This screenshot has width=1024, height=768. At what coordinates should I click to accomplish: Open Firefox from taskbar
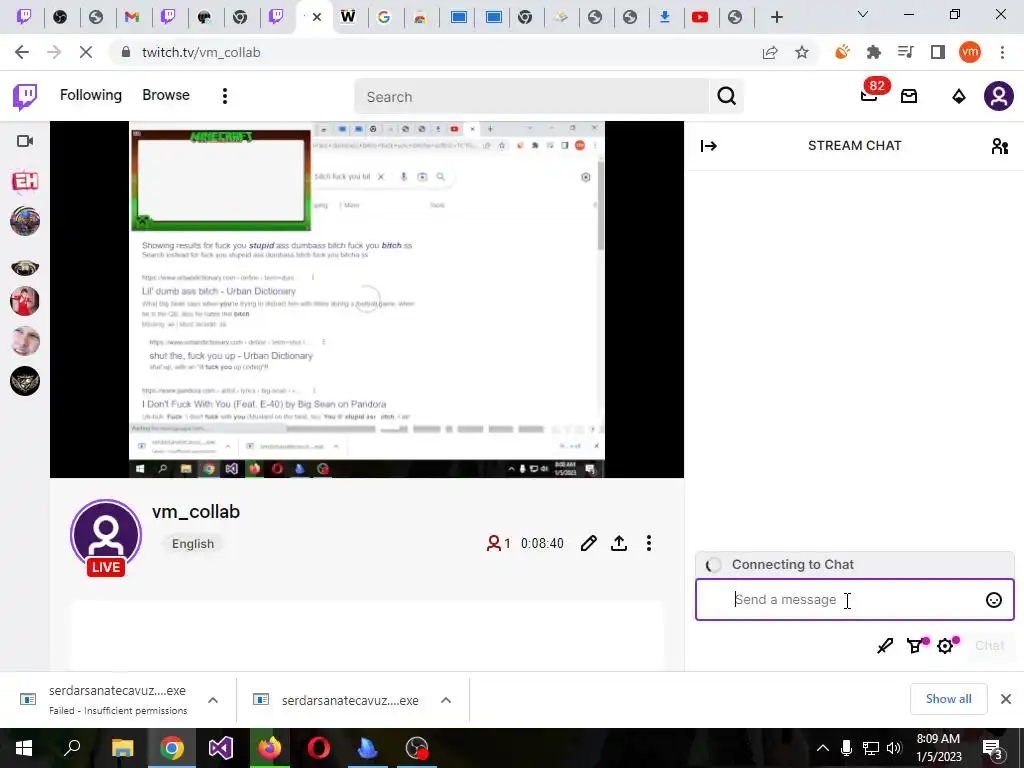click(x=270, y=748)
